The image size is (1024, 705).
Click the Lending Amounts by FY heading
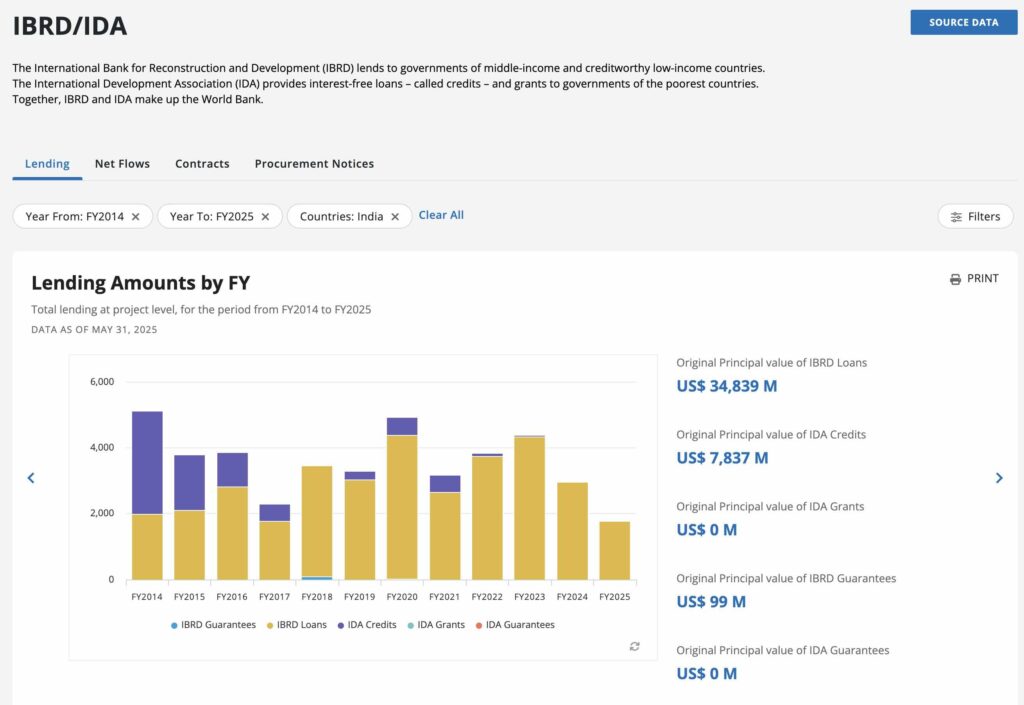(x=140, y=283)
